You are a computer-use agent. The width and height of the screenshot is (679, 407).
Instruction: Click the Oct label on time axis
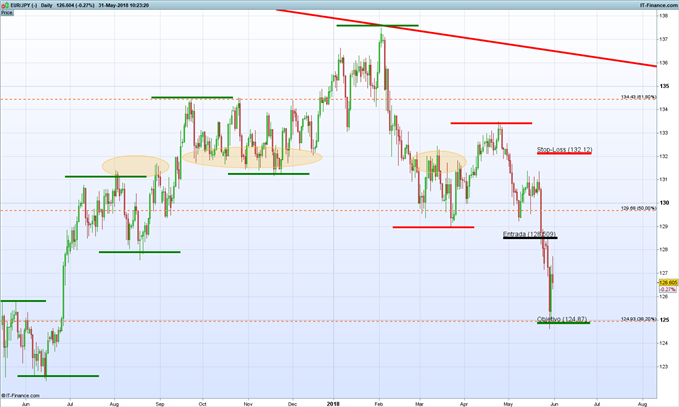point(202,404)
